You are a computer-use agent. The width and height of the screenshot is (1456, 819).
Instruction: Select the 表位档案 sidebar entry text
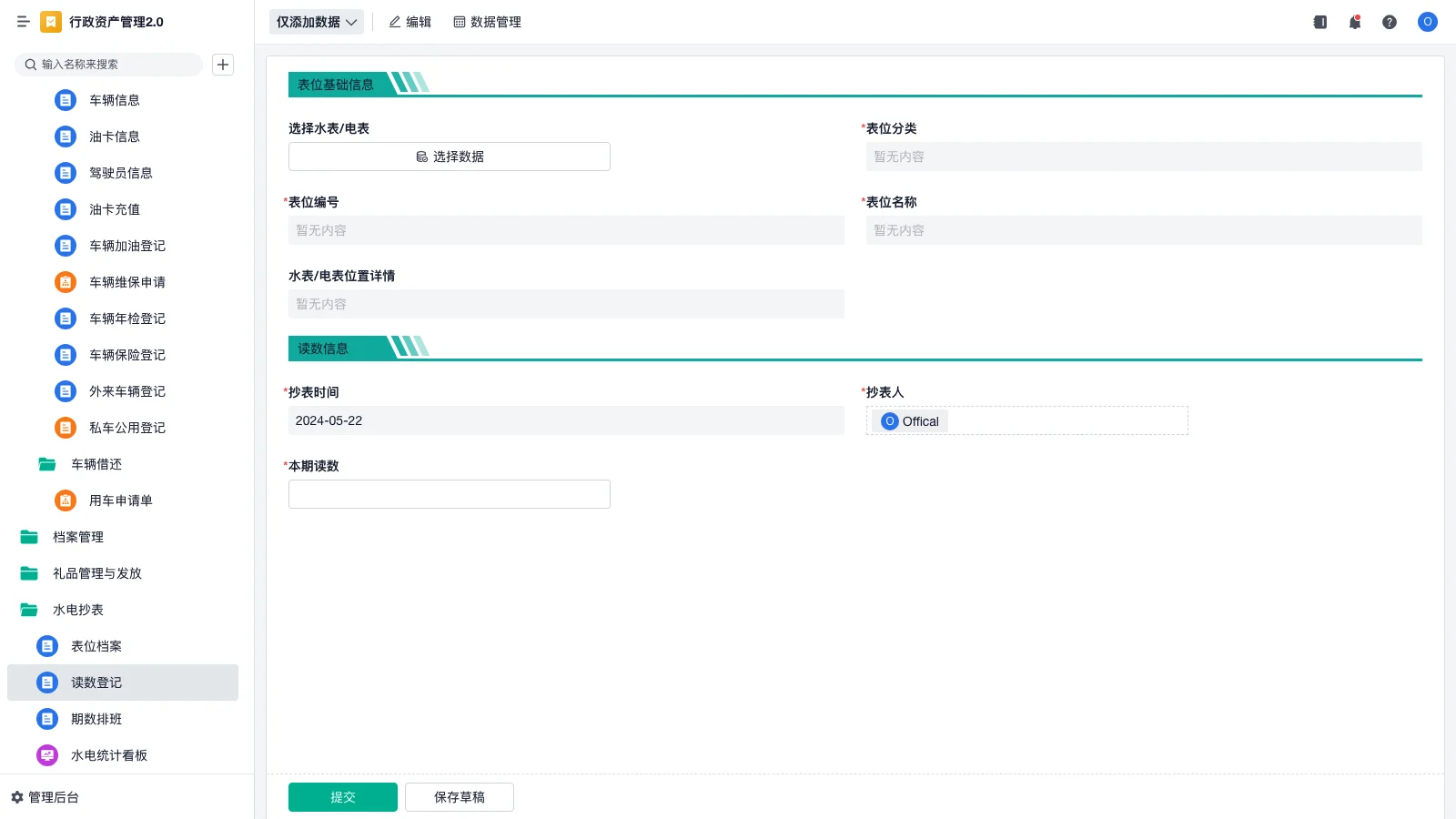point(96,646)
